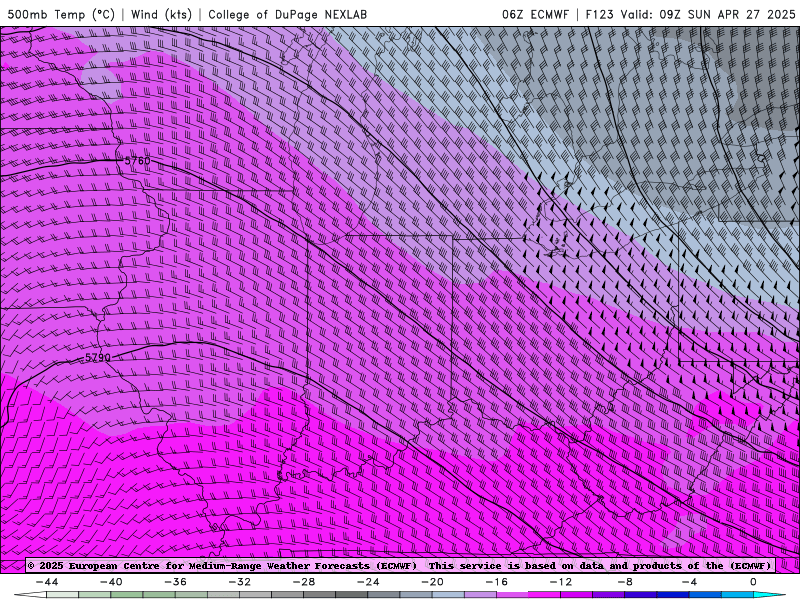
Task: Click 'College of DuPage NEXLAB' header text
Action: pyautogui.click(x=287, y=14)
